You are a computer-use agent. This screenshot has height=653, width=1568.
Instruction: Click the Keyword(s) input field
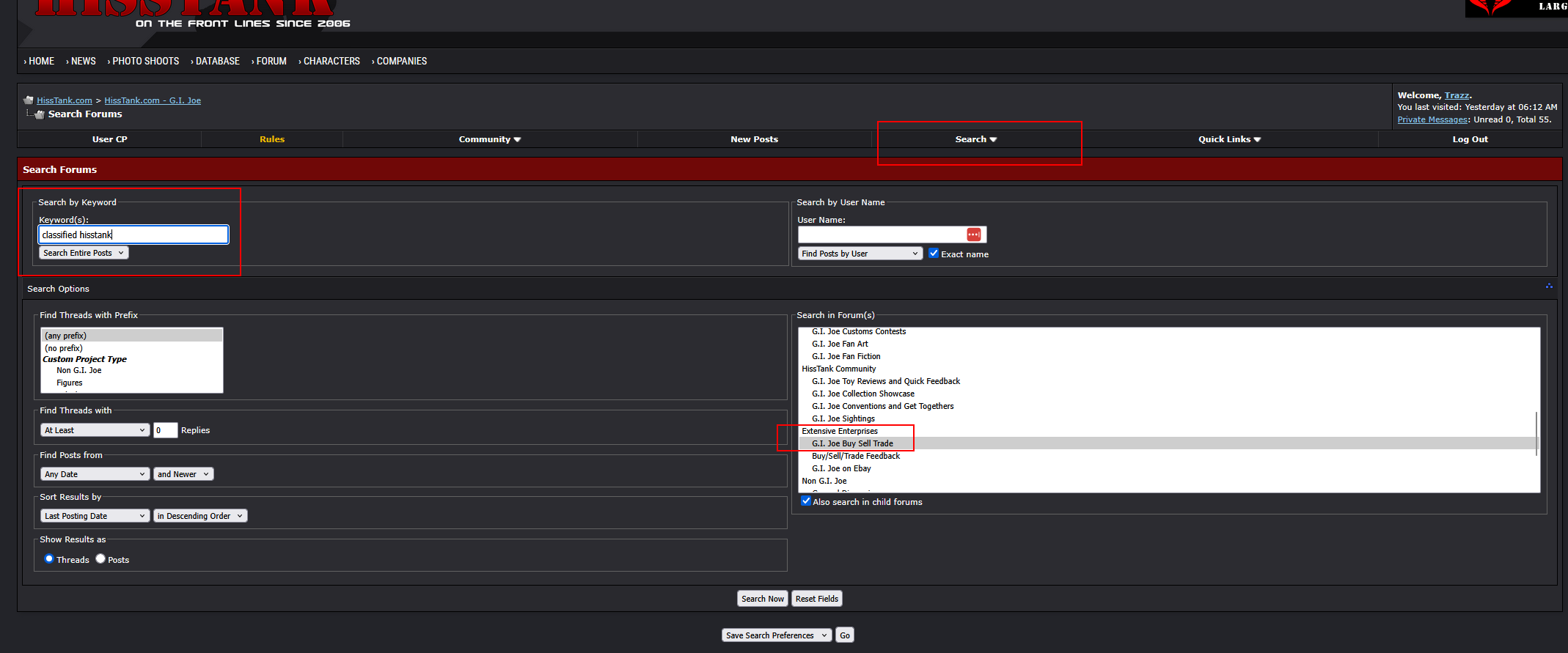pos(133,235)
